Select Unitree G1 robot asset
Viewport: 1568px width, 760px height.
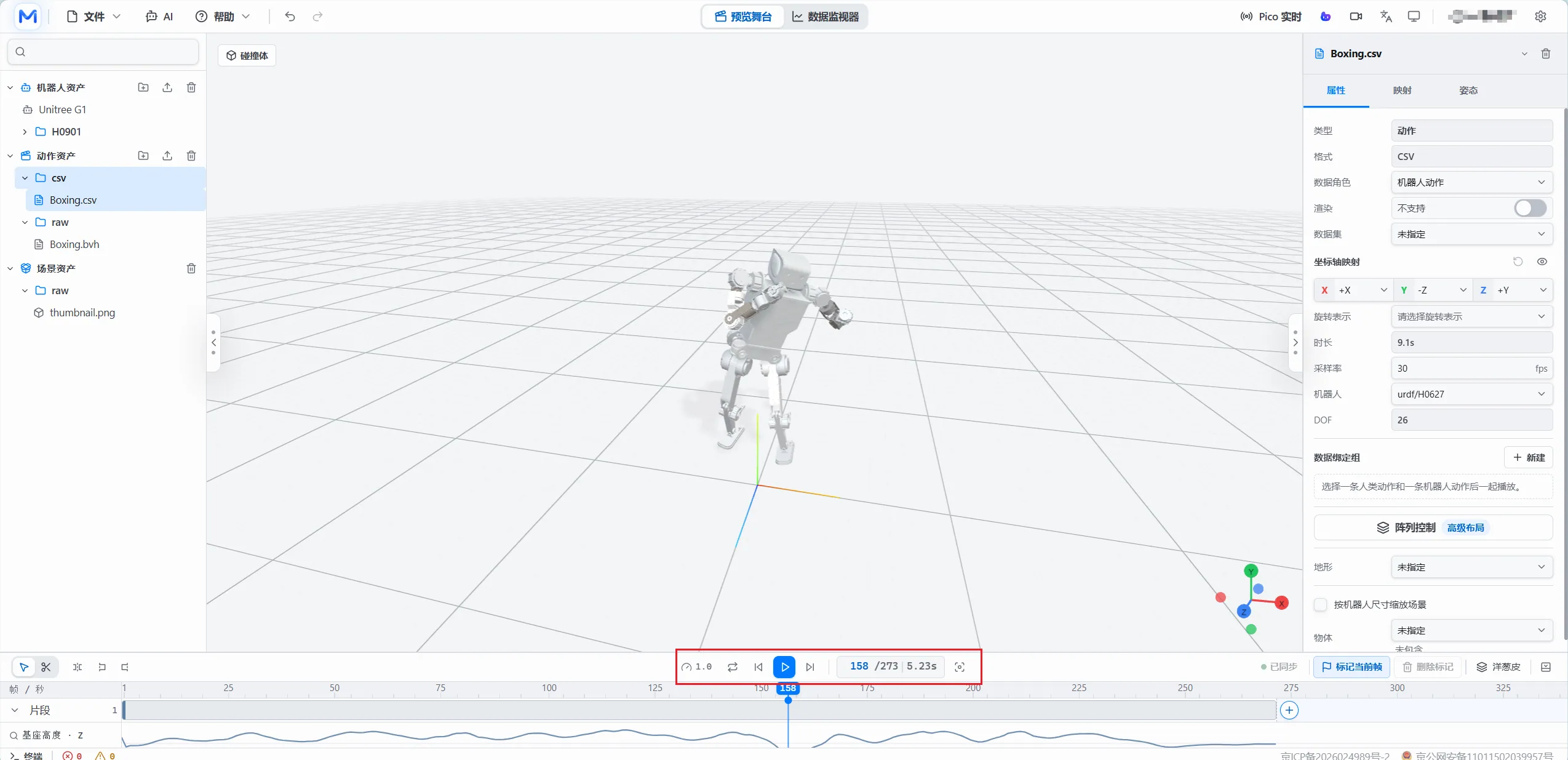point(62,110)
